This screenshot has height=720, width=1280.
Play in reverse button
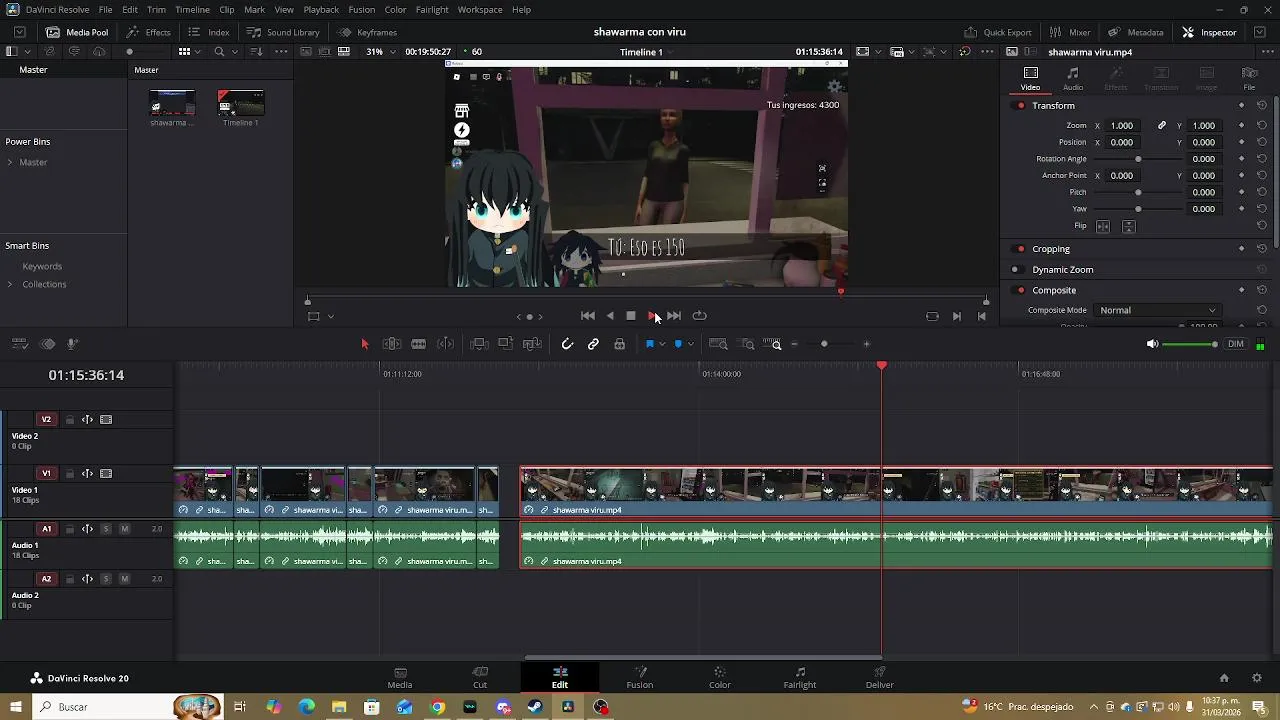coord(610,316)
